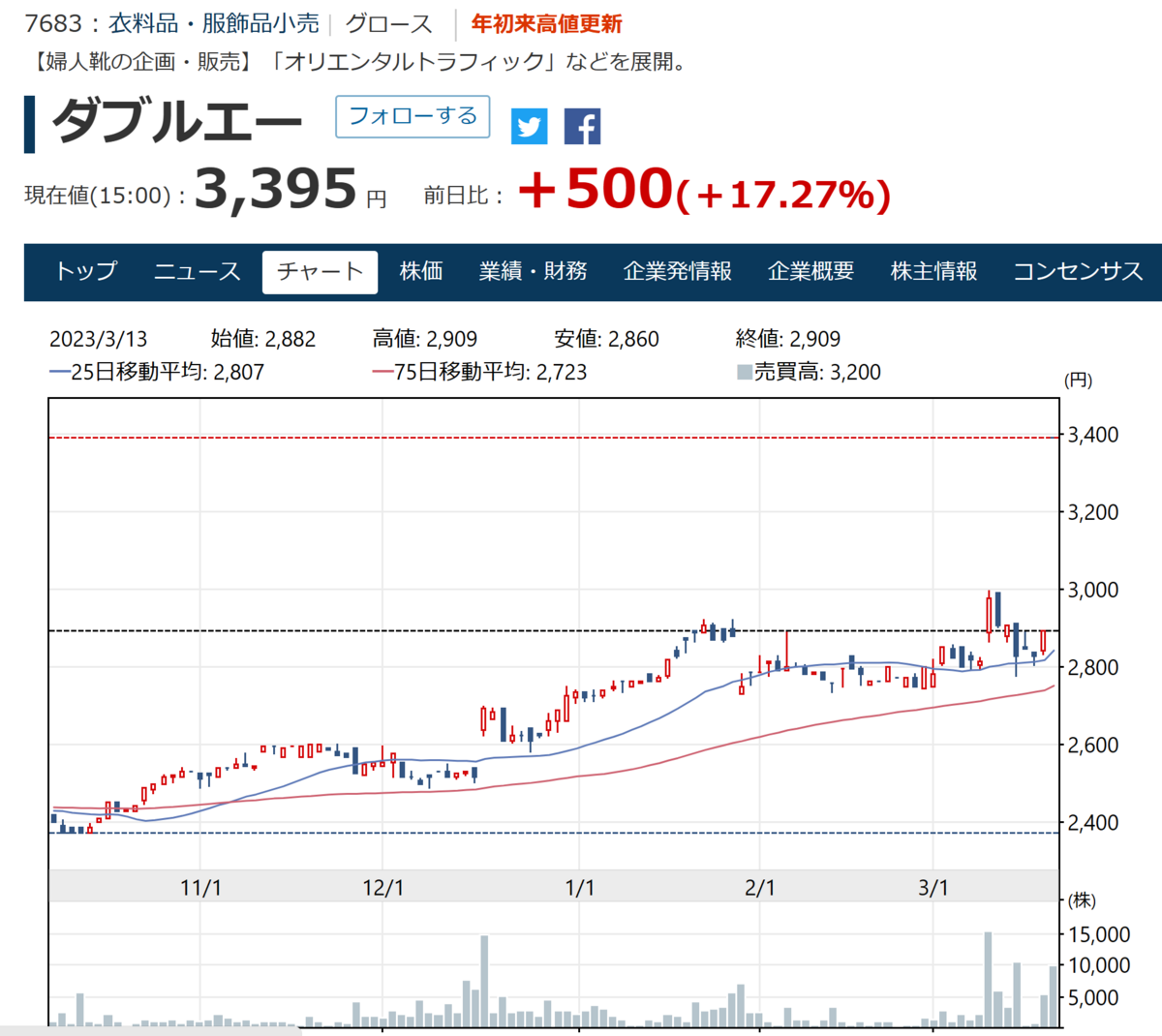Open the 企業発情報 tab
This screenshot has width=1162, height=1036.
coord(678,271)
